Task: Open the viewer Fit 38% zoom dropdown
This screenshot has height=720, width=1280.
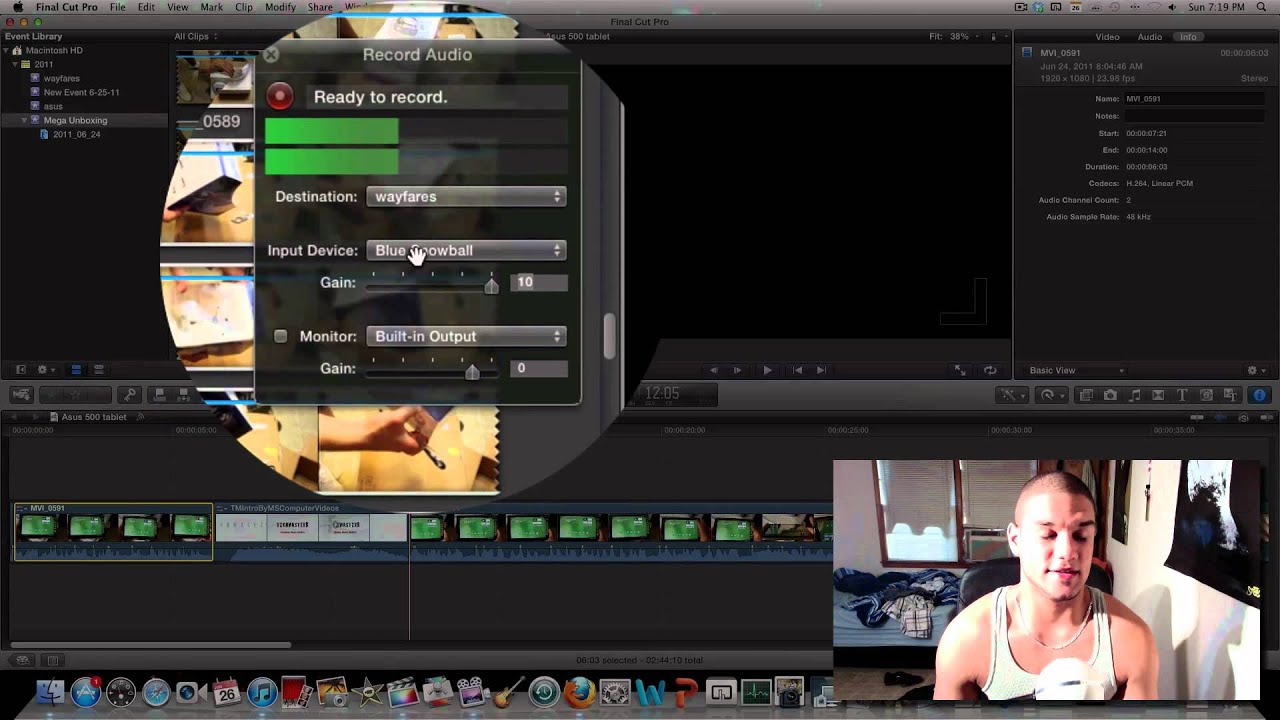Action: (962, 37)
